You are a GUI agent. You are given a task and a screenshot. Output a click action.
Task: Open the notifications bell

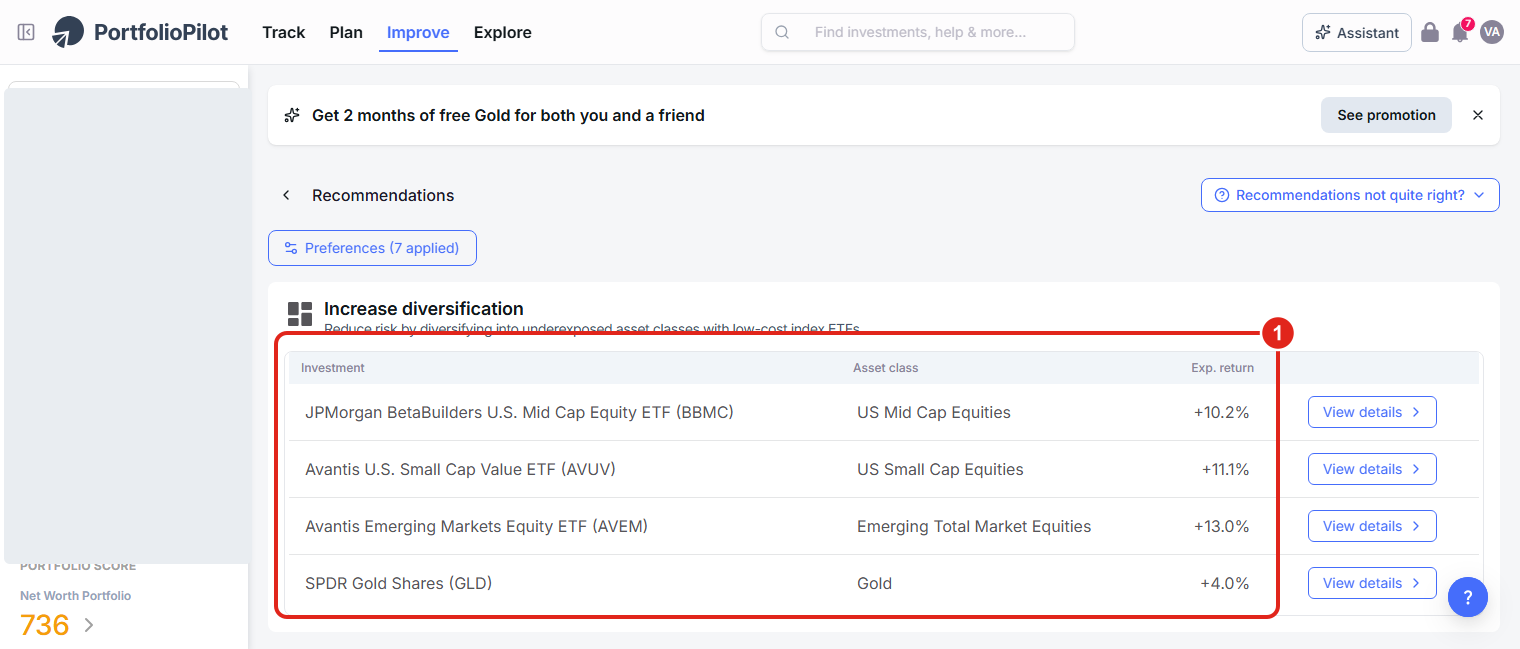1461,32
